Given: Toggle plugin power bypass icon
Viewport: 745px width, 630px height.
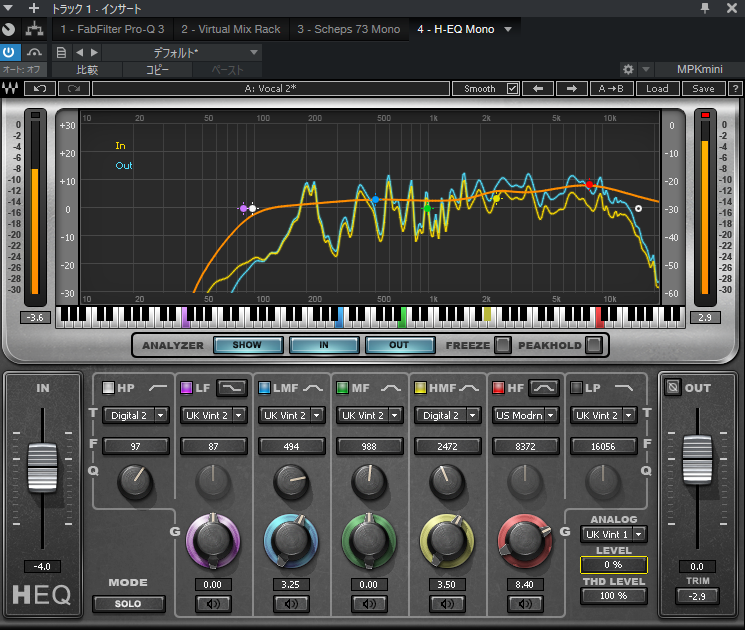Looking at the screenshot, I should tap(10, 52).
